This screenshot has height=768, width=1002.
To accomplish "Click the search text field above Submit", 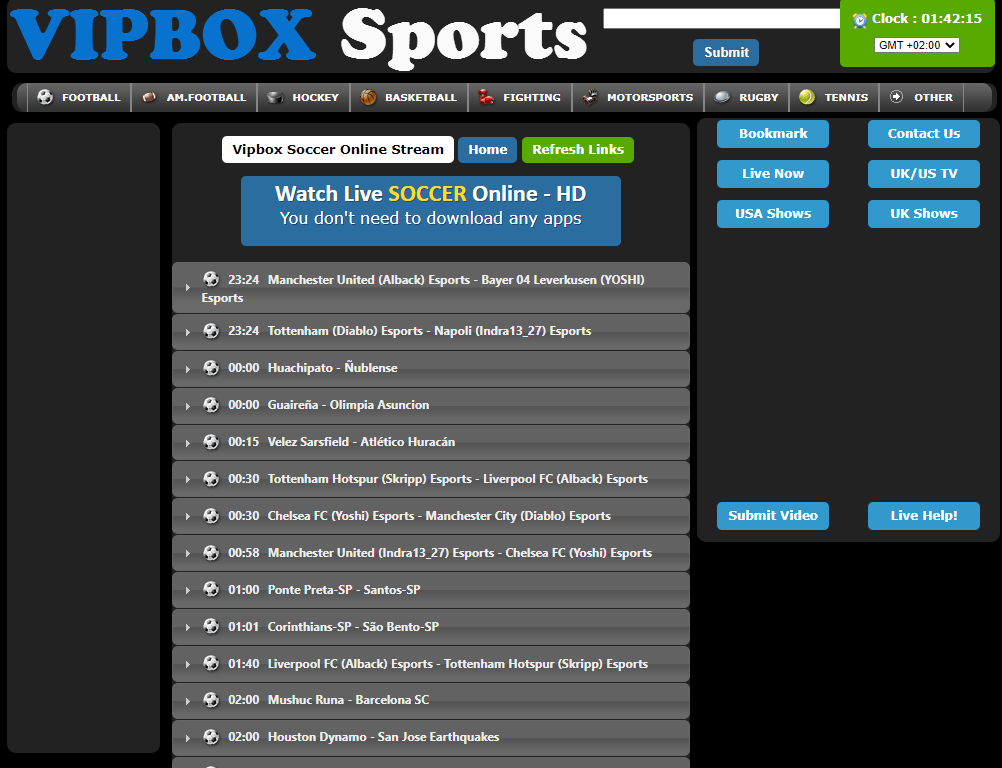I will click(721, 19).
